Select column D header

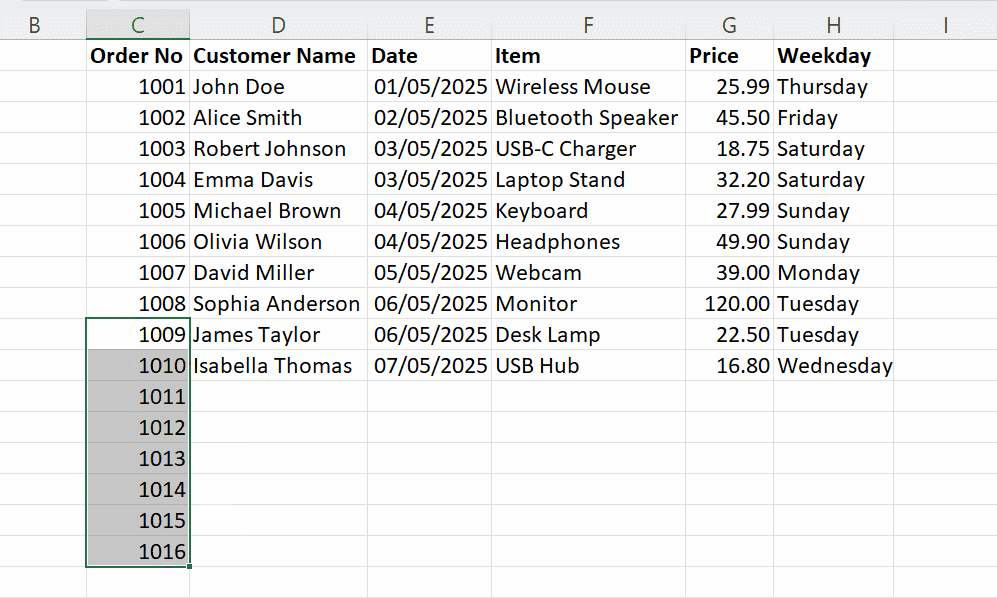coord(278,25)
